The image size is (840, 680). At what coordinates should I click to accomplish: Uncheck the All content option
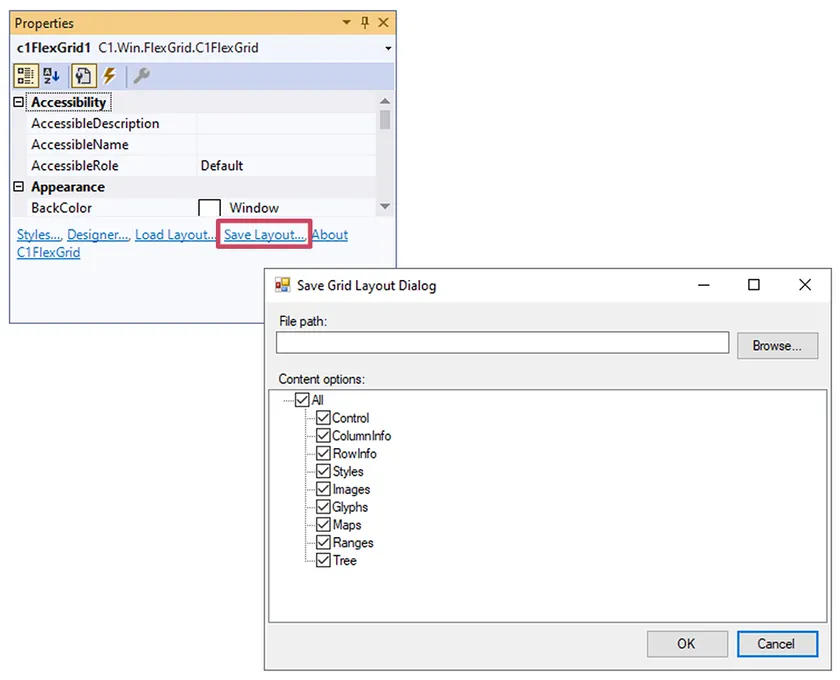click(302, 400)
